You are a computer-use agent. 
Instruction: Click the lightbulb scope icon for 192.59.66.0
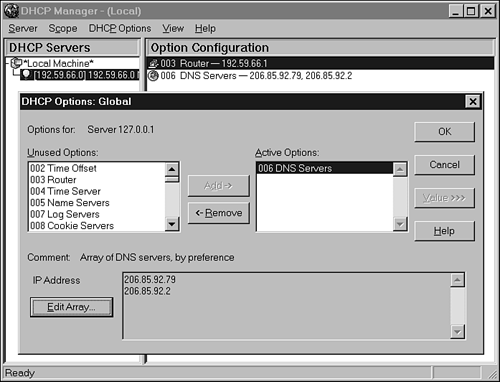26,75
